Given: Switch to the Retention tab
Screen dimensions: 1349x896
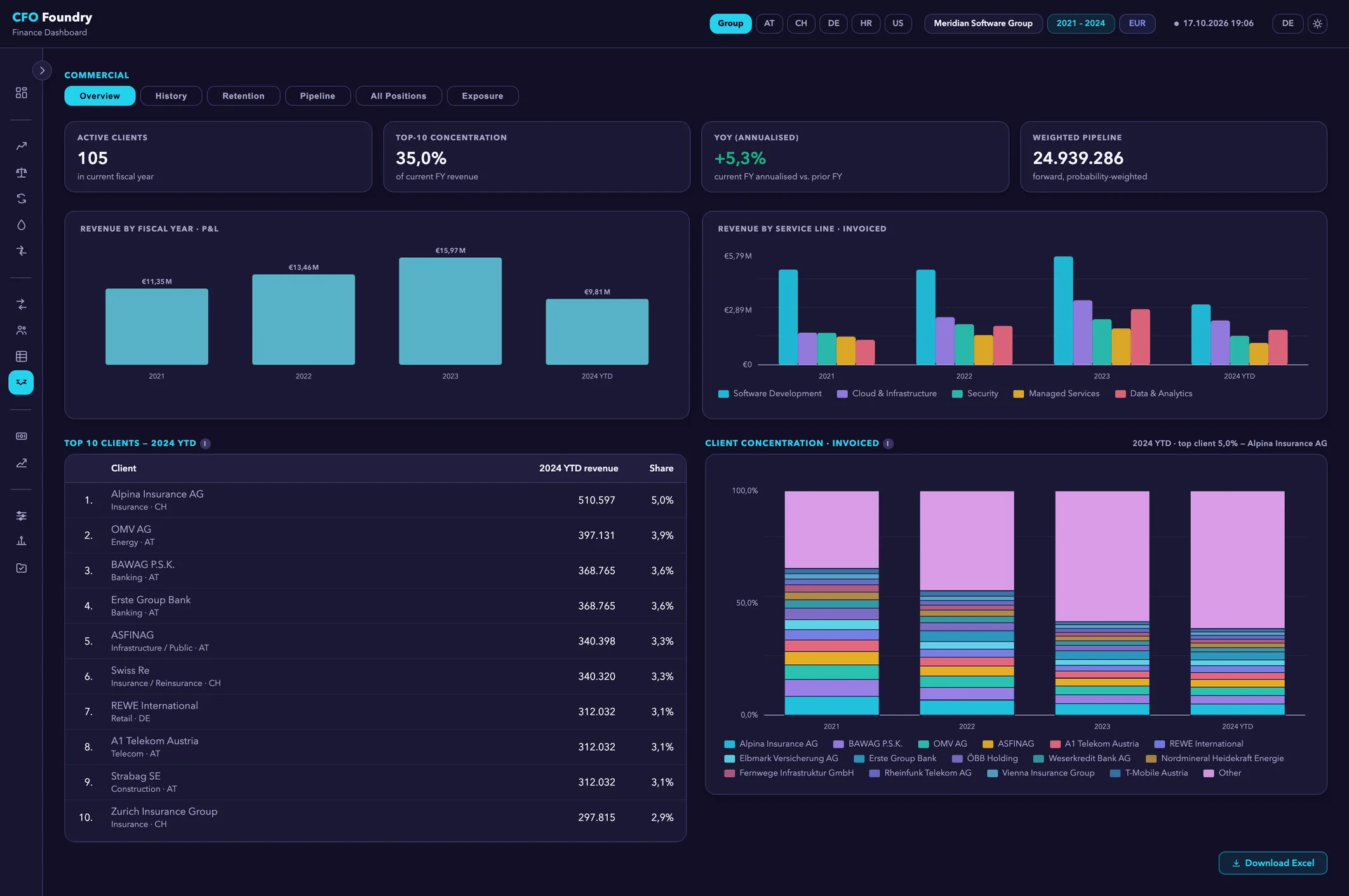Looking at the screenshot, I should coord(243,96).
